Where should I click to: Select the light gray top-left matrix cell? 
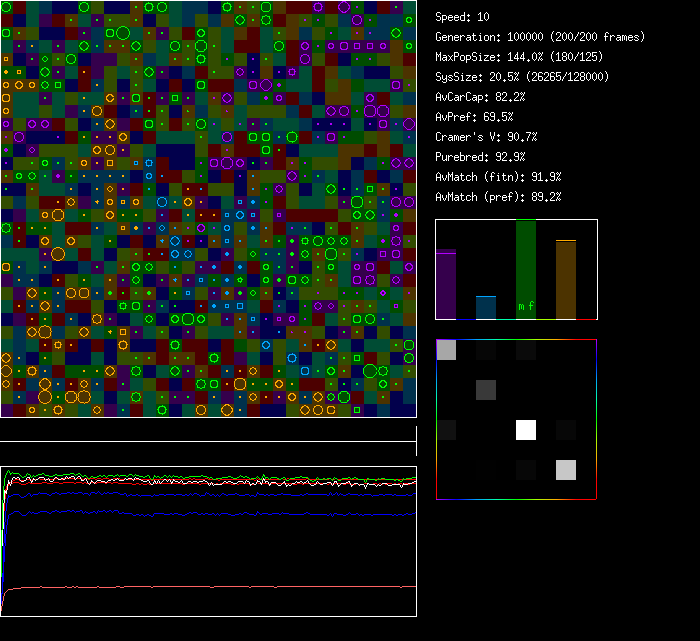[447, 350]
